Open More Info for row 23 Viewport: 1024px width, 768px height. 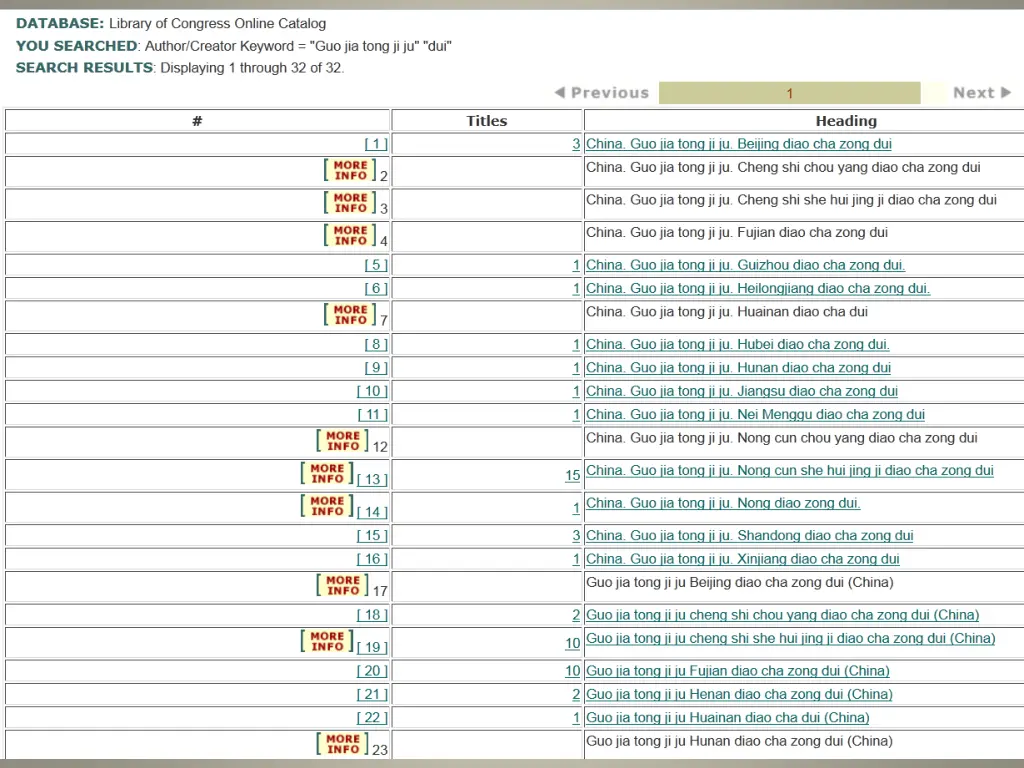click(x=343, y=744)
